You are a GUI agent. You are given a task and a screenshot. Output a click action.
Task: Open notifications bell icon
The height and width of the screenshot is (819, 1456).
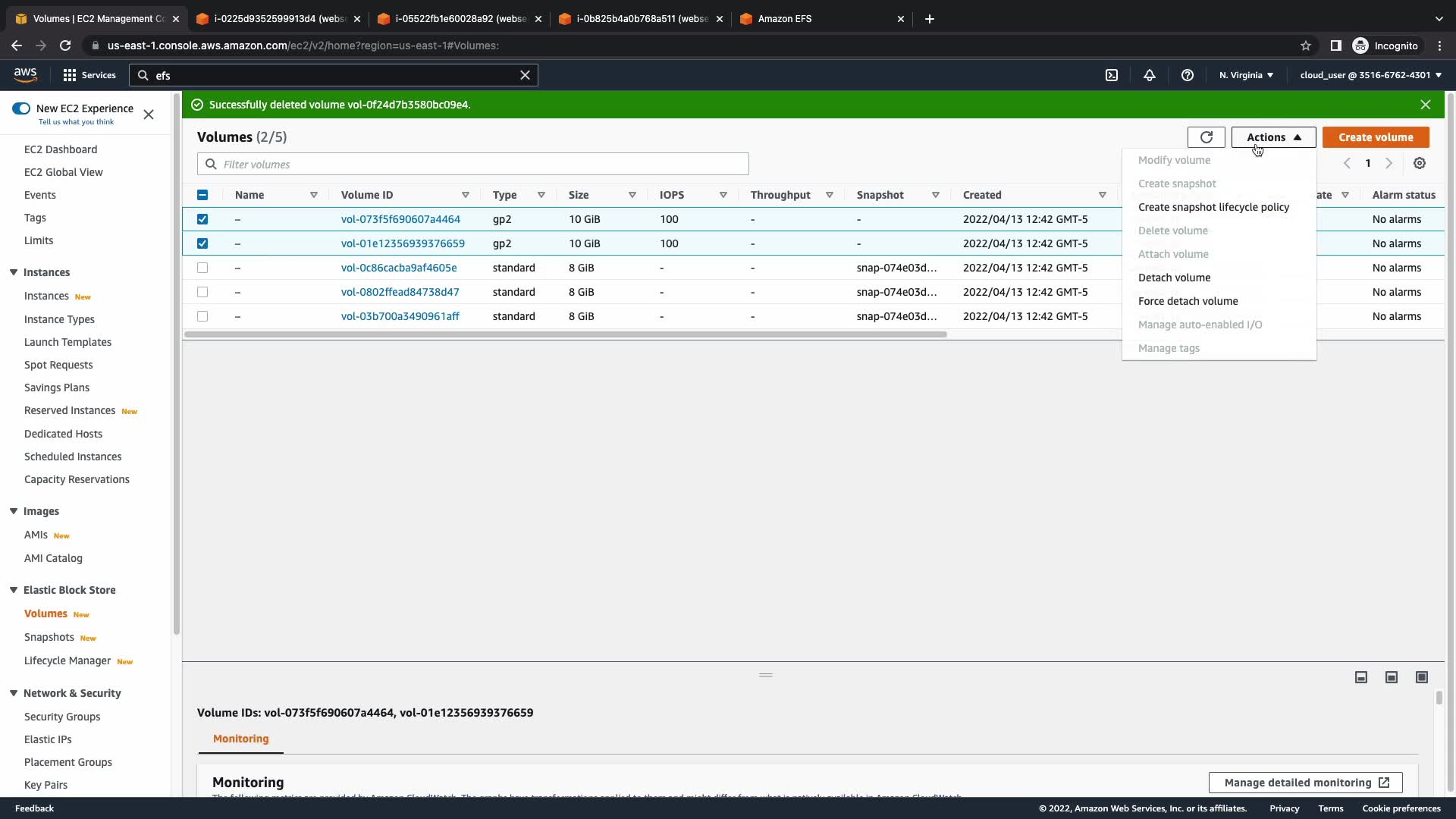coord(1150,75)
